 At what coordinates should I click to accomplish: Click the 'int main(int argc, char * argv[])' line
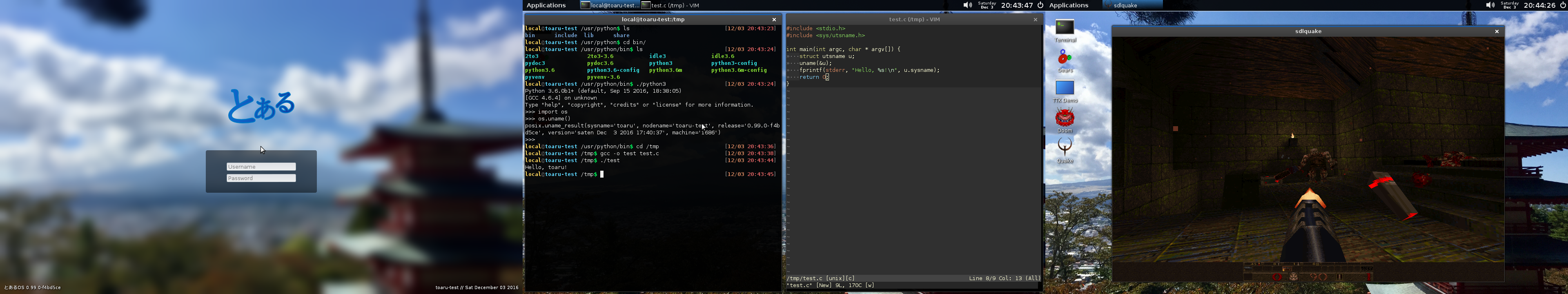click(843, 49)
